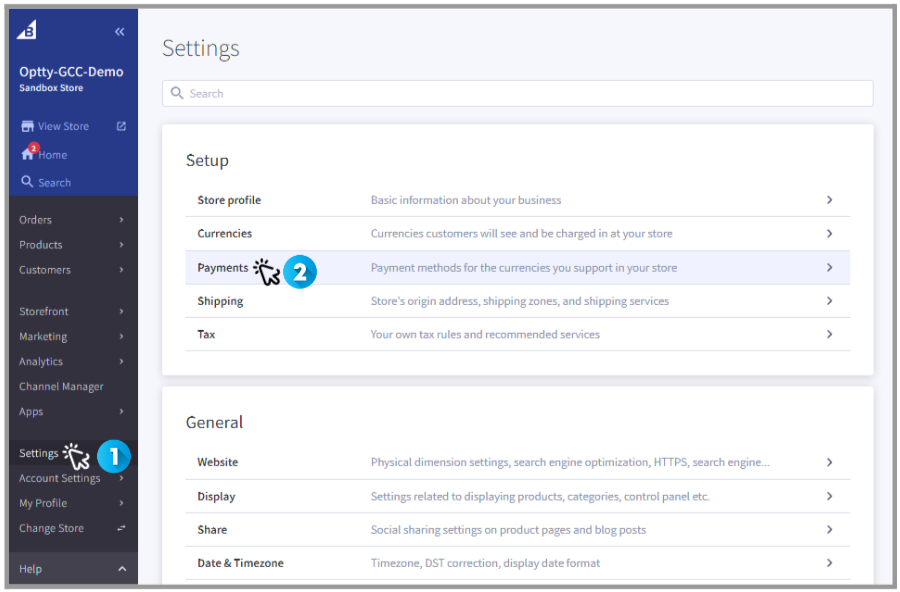Expand the Orders sidebar menu
This screenshot has height=592, width=900.
121,220
